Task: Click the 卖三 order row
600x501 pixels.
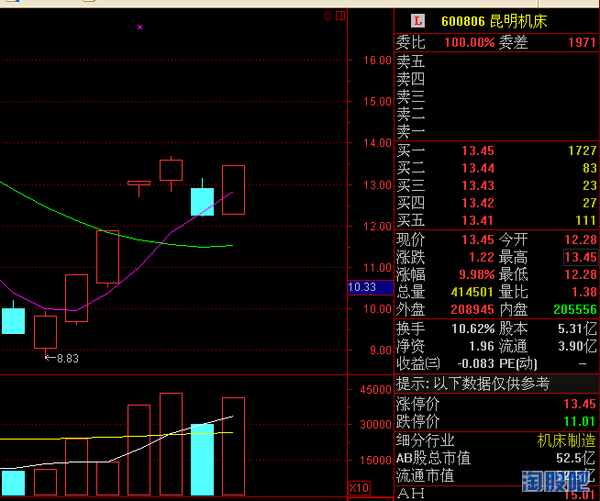Action: (x=496, y=97)
